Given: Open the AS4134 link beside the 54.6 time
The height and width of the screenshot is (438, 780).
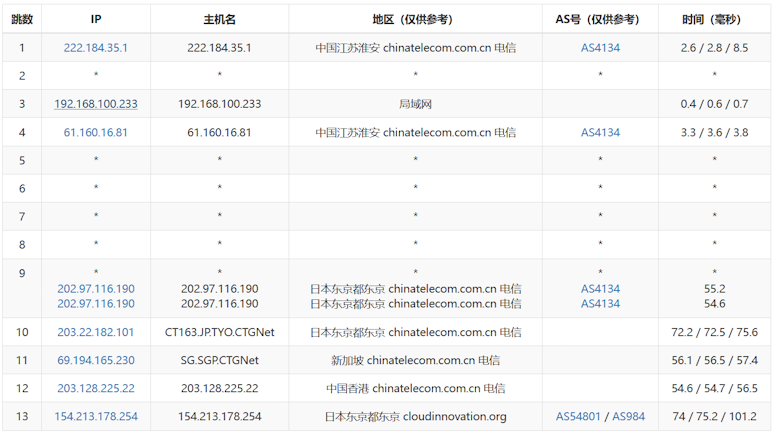Looking at the screenshot, I should (600, 304).
